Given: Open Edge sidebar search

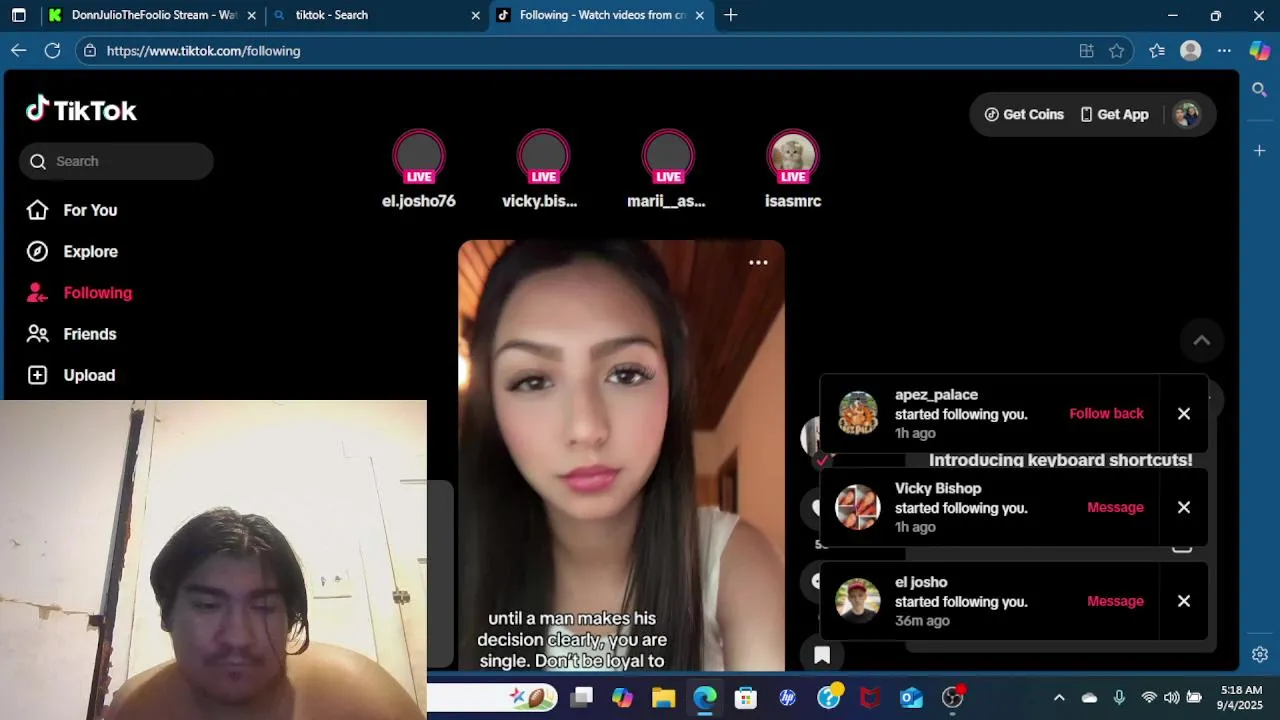Looking at the screenshot, I should tap(1260, 90).
